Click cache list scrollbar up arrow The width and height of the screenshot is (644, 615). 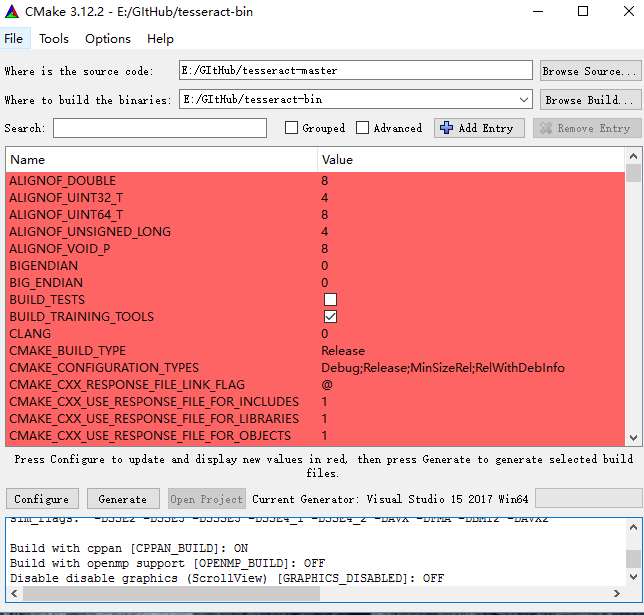633,156
